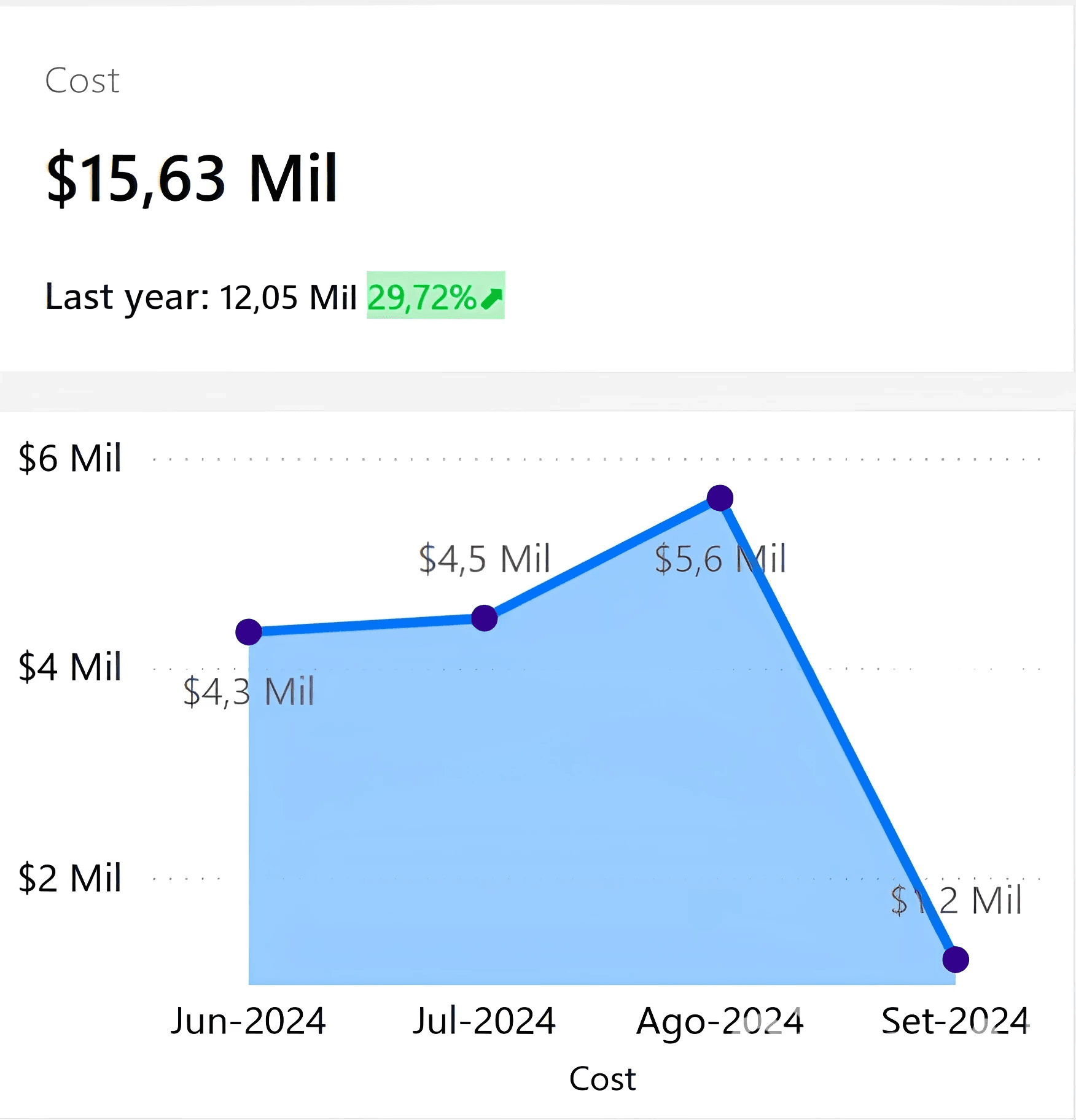Viewport: 1076px width, 1120px height.
Task: Click the Jun-2024 data point marker
Action: point(249,632)
